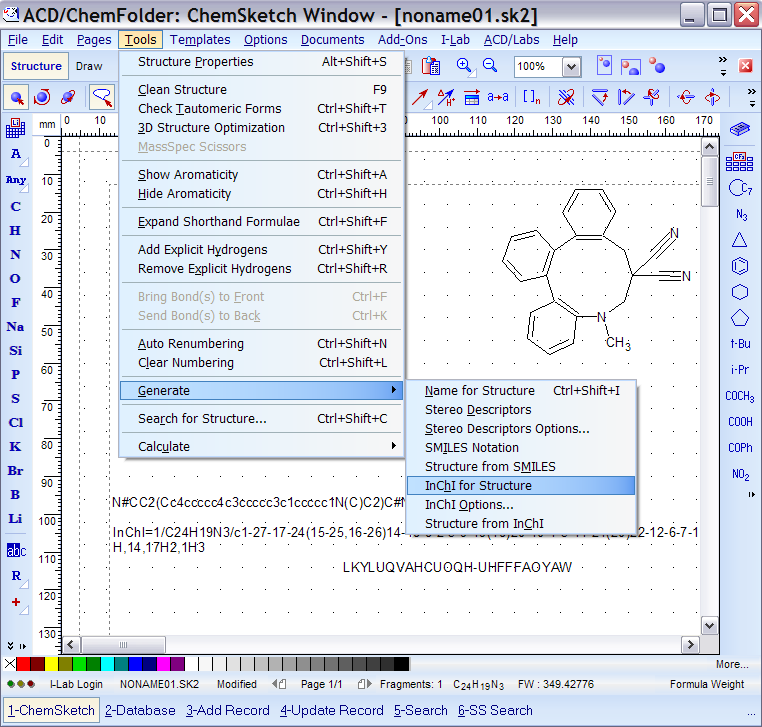Image resolution: width=762 pixels, height=727 pixels.
Task: Click More... colors link
Action: pos(731,664)
